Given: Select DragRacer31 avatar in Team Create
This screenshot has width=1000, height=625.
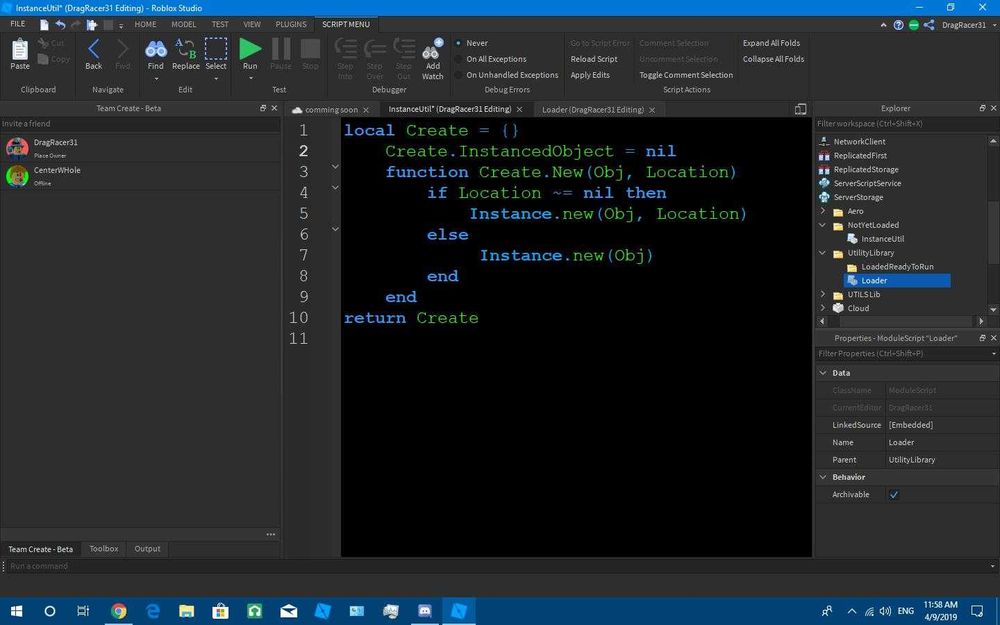Looking at the screenshot, I should (x=17, y=148).
